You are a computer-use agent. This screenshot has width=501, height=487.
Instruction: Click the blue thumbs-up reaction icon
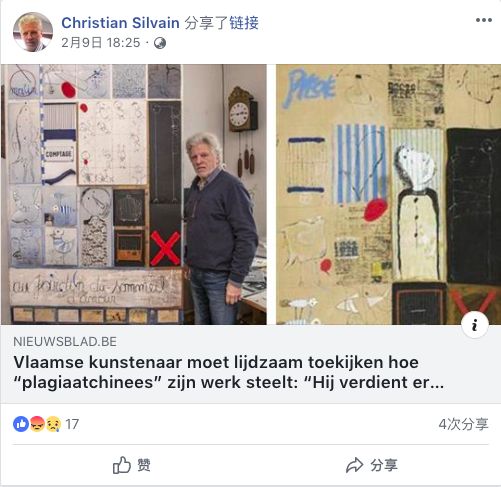[x=21, y=424]
